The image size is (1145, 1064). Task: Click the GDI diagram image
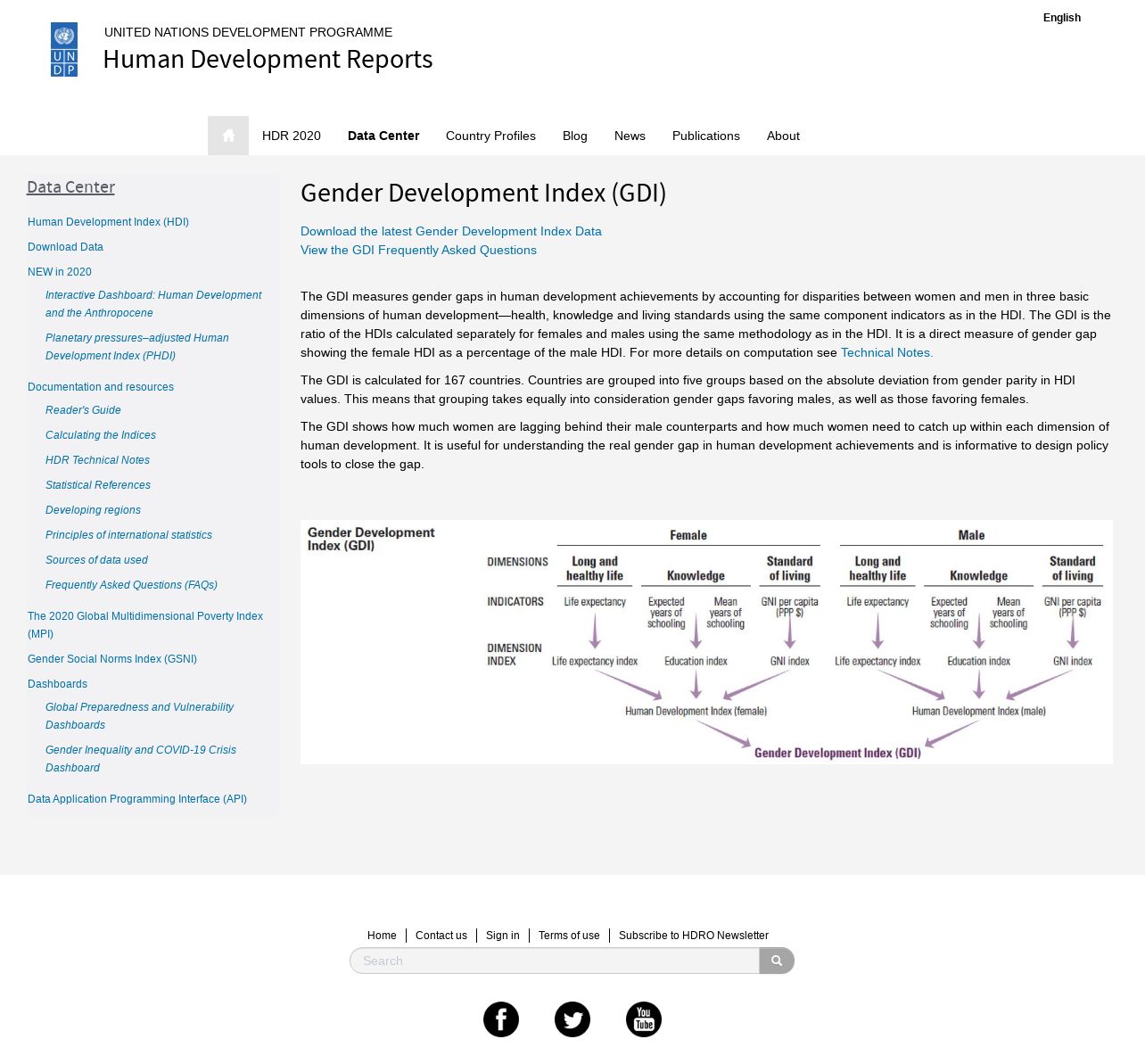tap(706, 642)
